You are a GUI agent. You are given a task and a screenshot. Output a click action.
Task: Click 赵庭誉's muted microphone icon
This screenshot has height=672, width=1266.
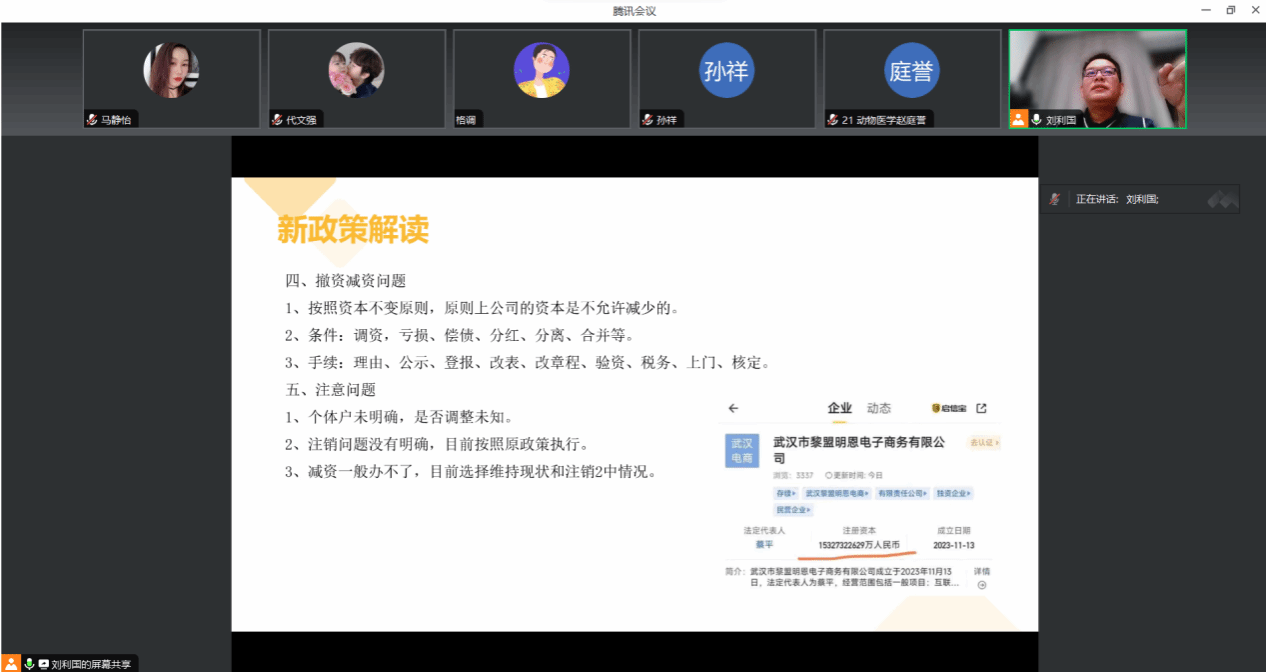(x=832, y=120)
